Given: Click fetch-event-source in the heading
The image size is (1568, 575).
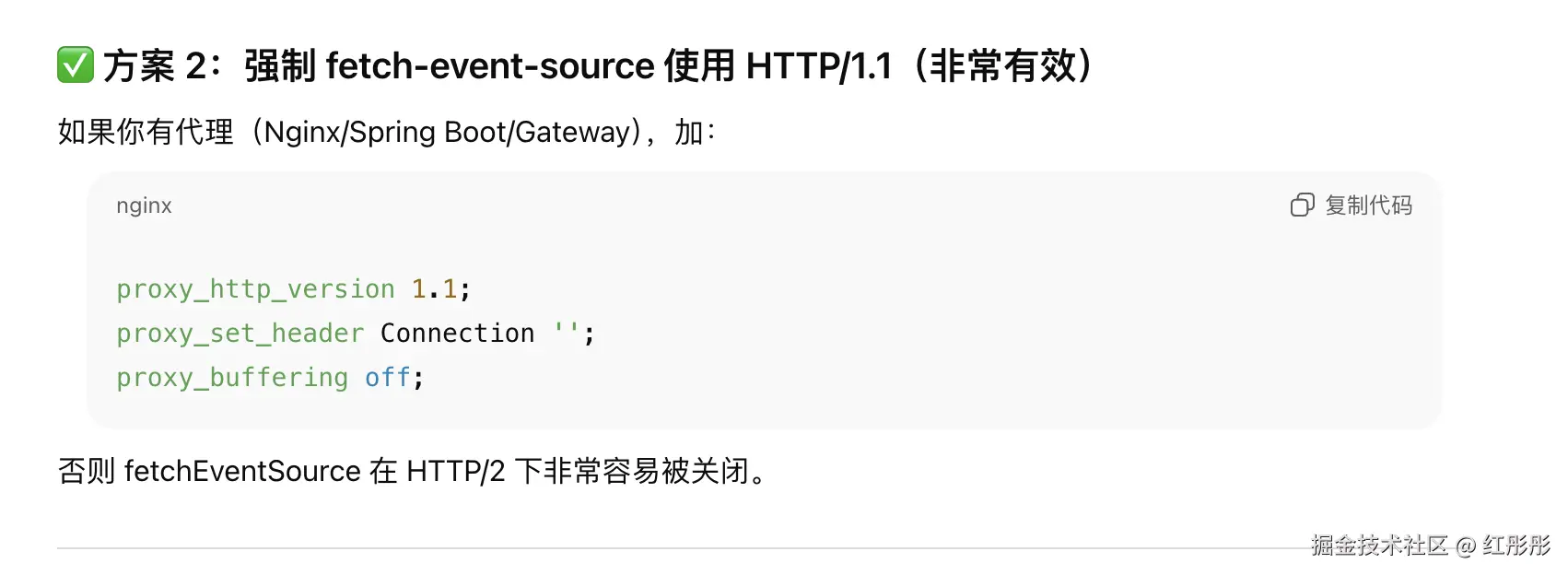Looking at the screenshot, I should tap(490, 66).
